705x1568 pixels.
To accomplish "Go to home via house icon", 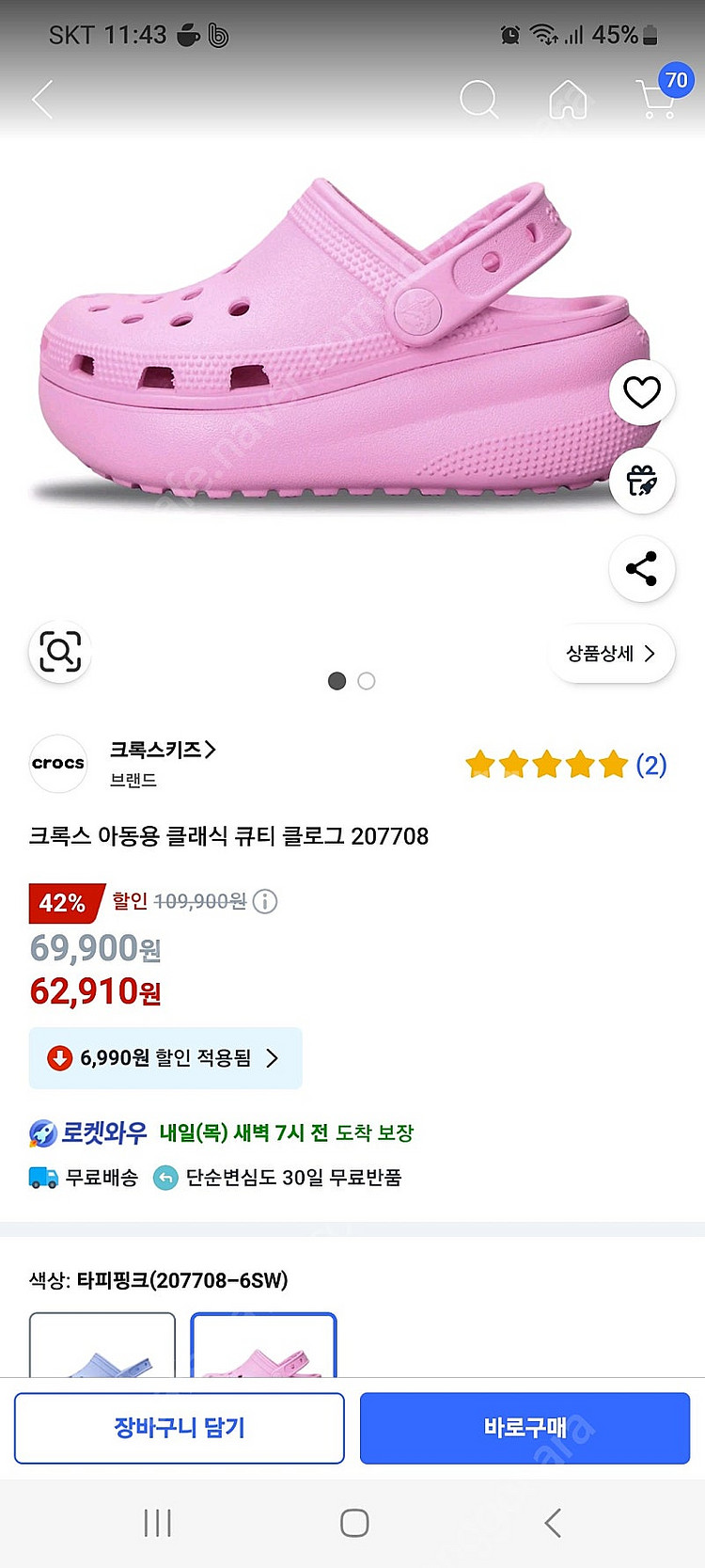I will pyautogui.click(x=568, y=99).
